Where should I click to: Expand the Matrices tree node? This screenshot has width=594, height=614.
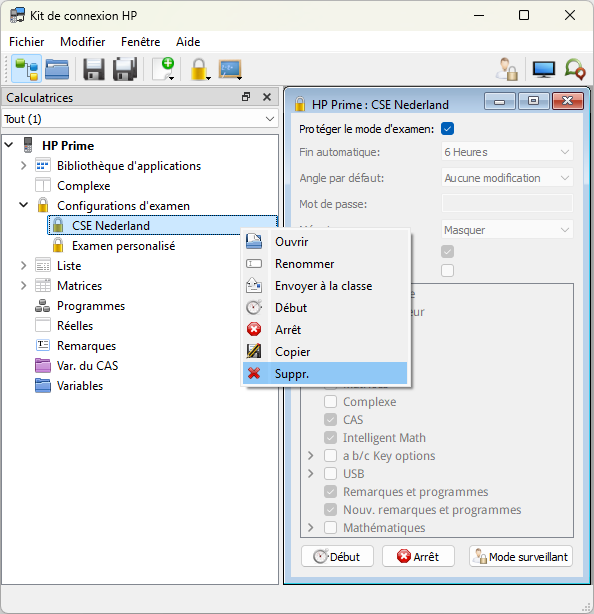(x=23, y=285)
